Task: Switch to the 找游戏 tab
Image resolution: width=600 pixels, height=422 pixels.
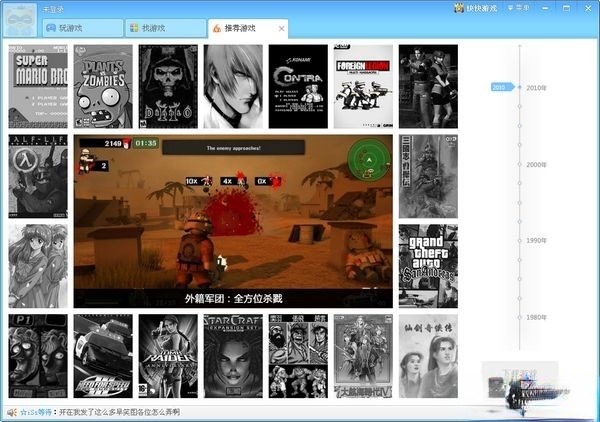Action: click(x=166, y=28)
